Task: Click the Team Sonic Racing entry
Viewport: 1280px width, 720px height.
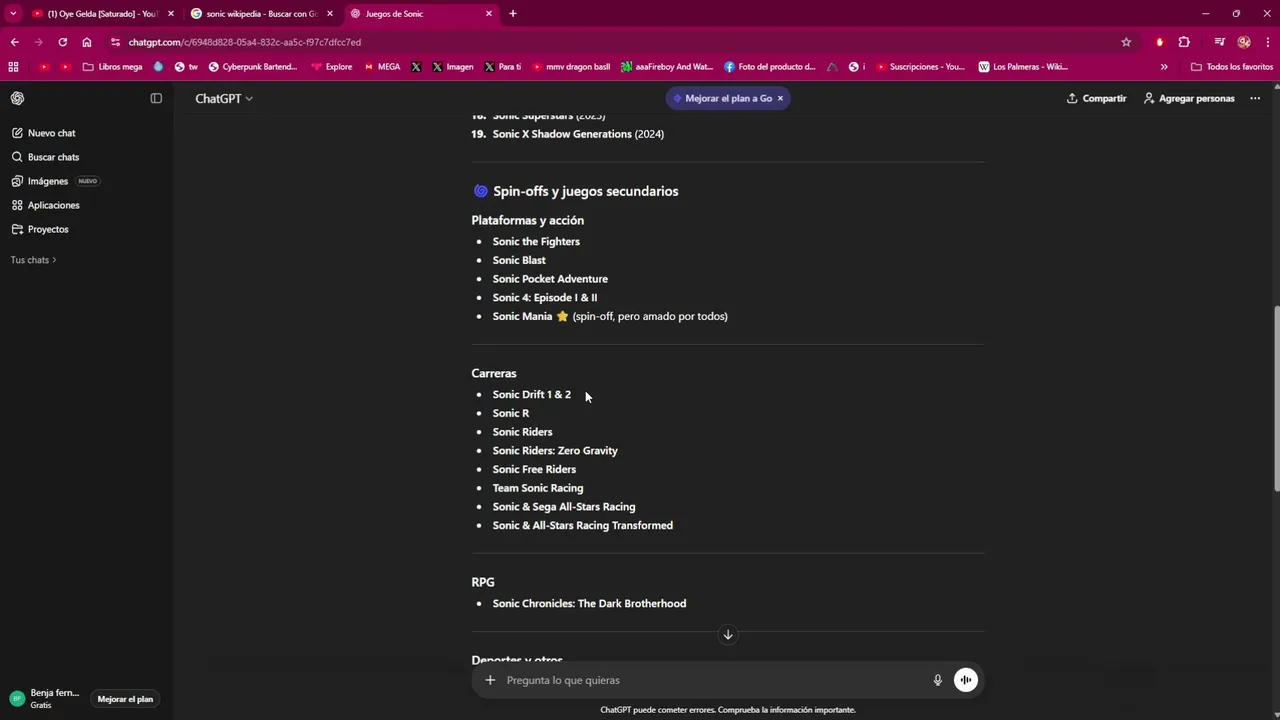Action: coord(537,488)
